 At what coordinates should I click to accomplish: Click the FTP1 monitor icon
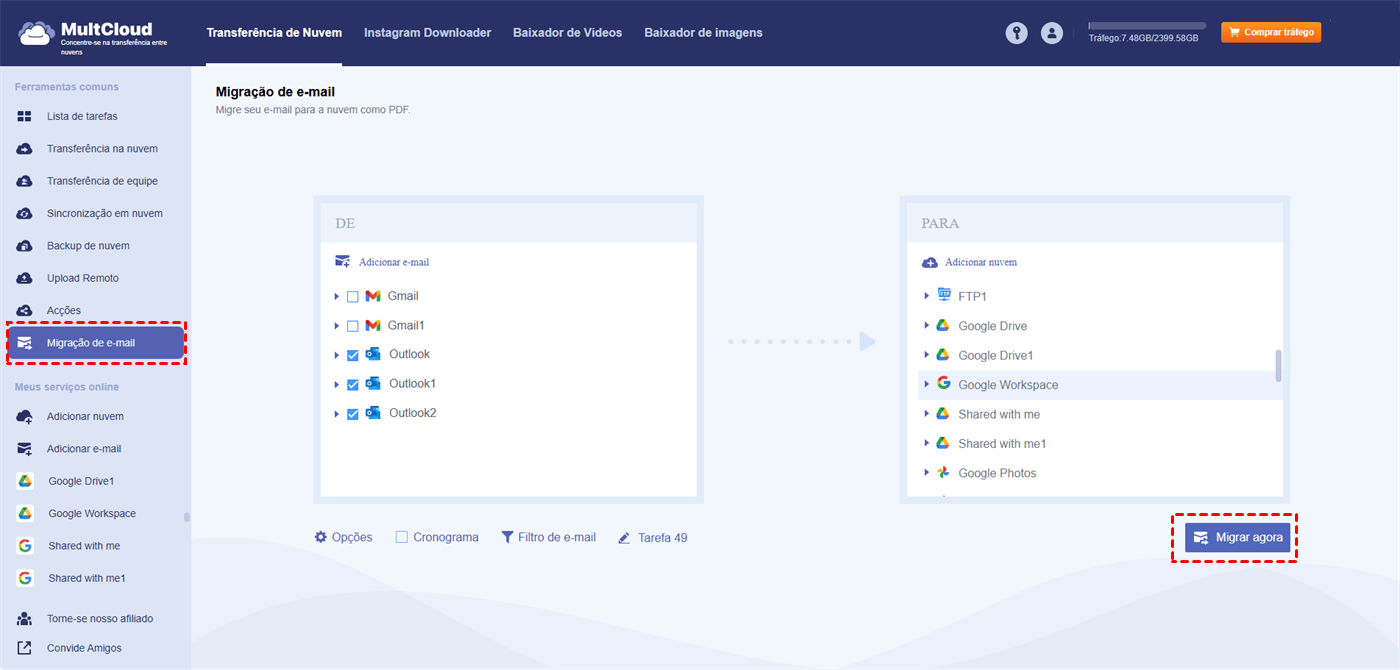(x=943, y=295)
